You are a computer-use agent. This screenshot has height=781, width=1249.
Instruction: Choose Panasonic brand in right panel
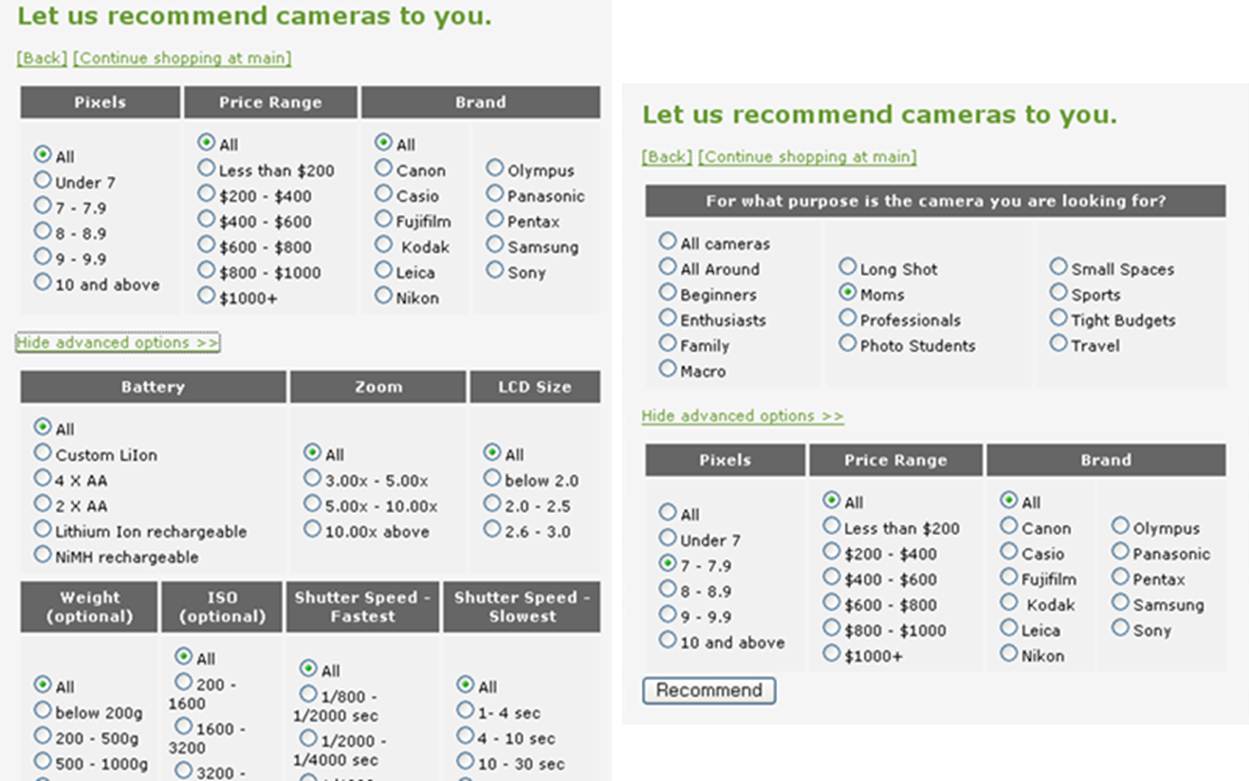click(1120, 551)
